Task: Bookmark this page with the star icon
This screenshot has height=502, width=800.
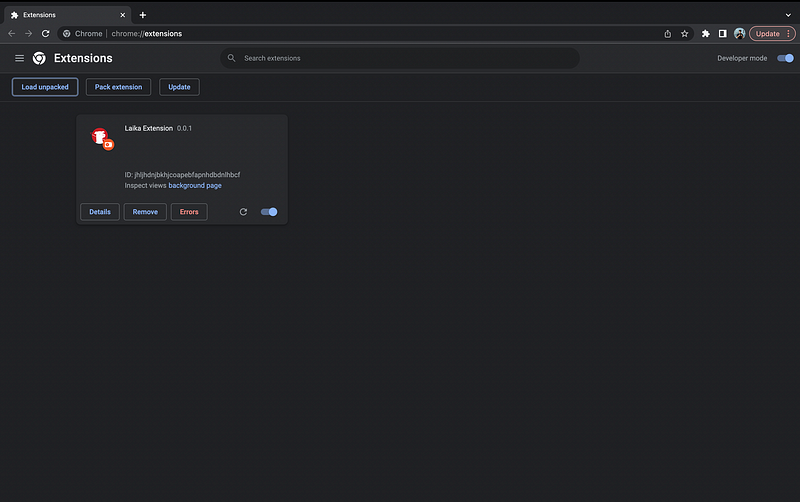Action: pos(685,33)
